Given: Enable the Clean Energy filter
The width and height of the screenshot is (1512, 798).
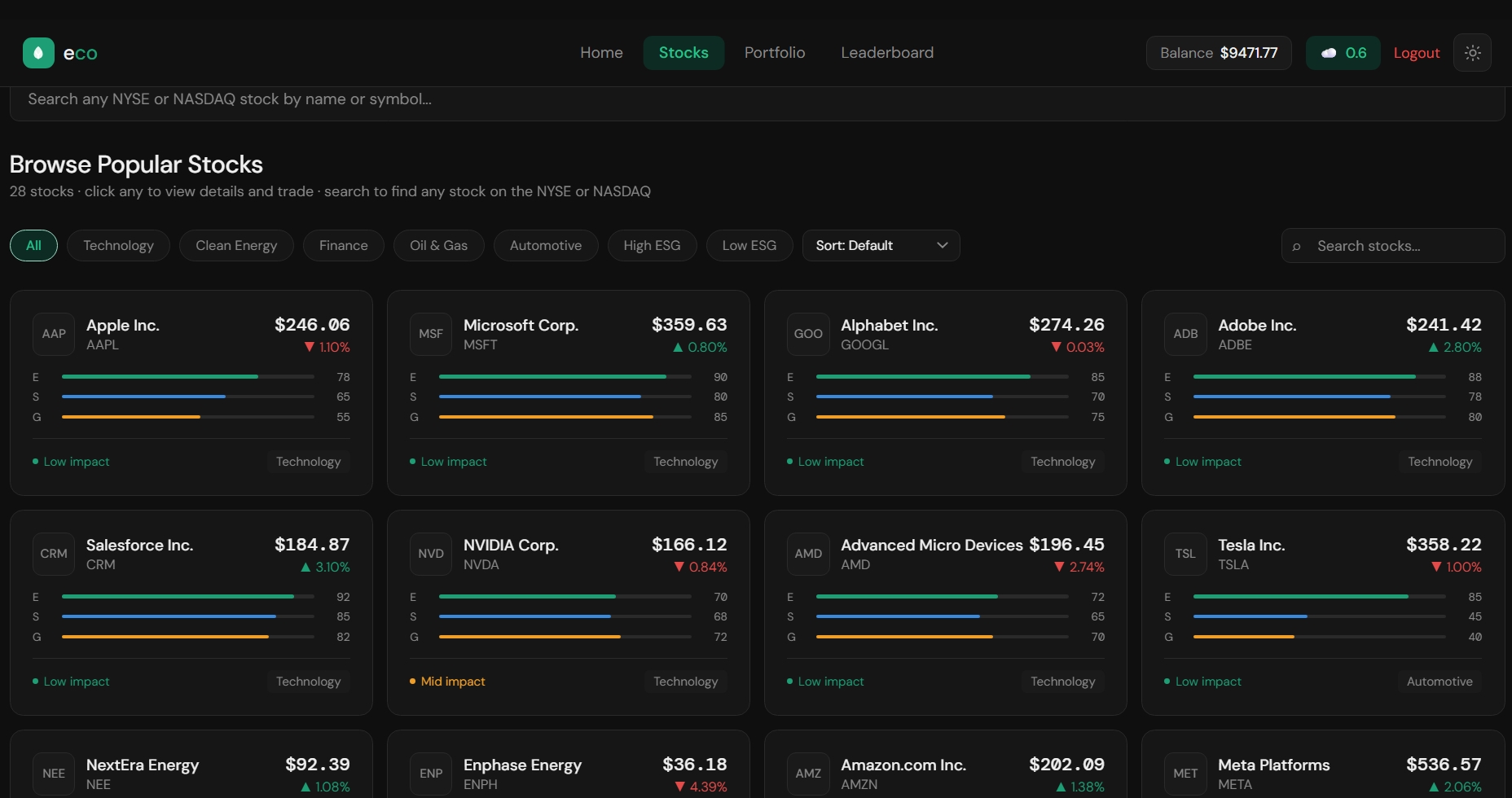Looking at the screenshot, I should pyautogui.click(x=236, y=245).
